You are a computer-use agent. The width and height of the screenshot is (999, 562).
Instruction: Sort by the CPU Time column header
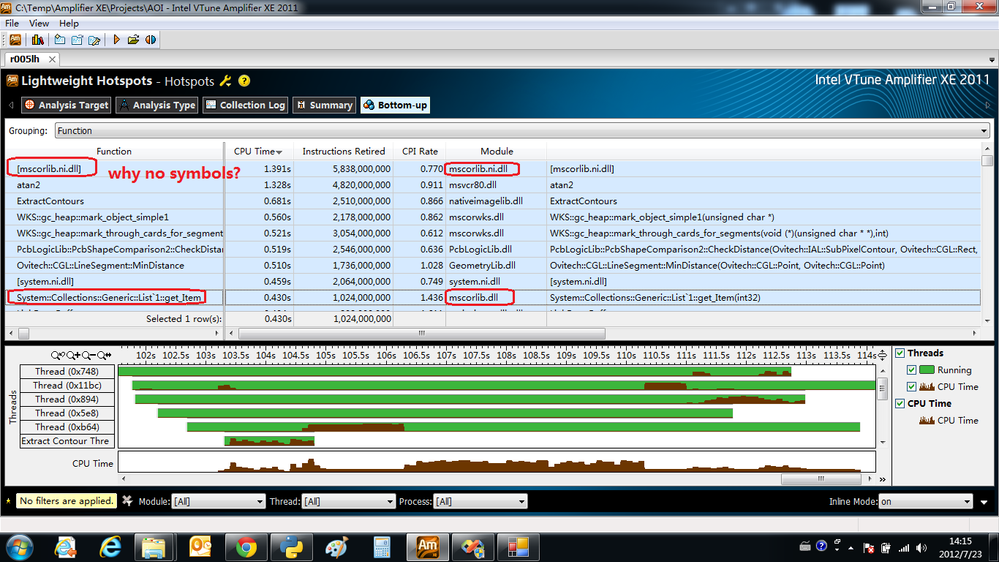click(x=258, y=151)
